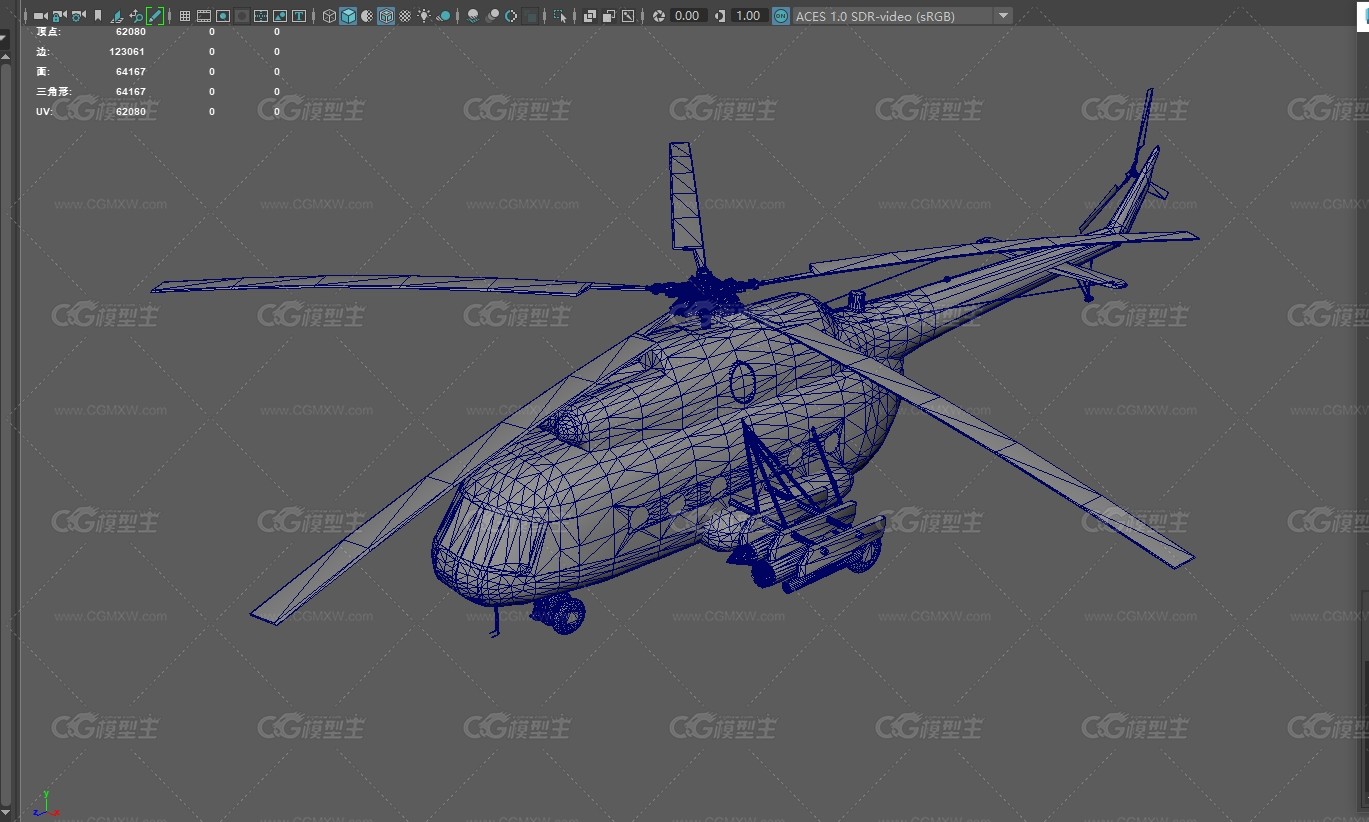Click the UV count label
Viewport: 1369px width, 822px height.
click(x=42, y=111)
